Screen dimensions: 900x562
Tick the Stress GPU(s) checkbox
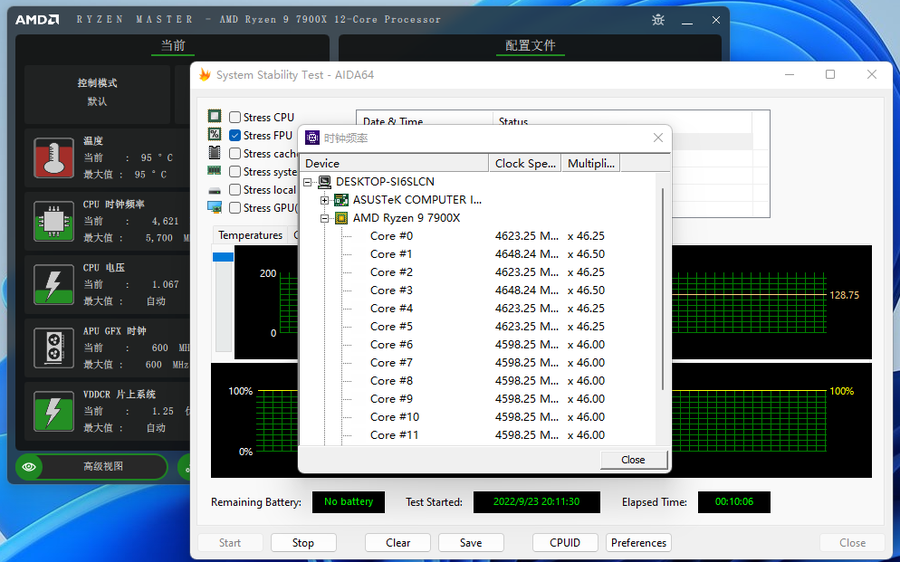(x=235, y=208)
